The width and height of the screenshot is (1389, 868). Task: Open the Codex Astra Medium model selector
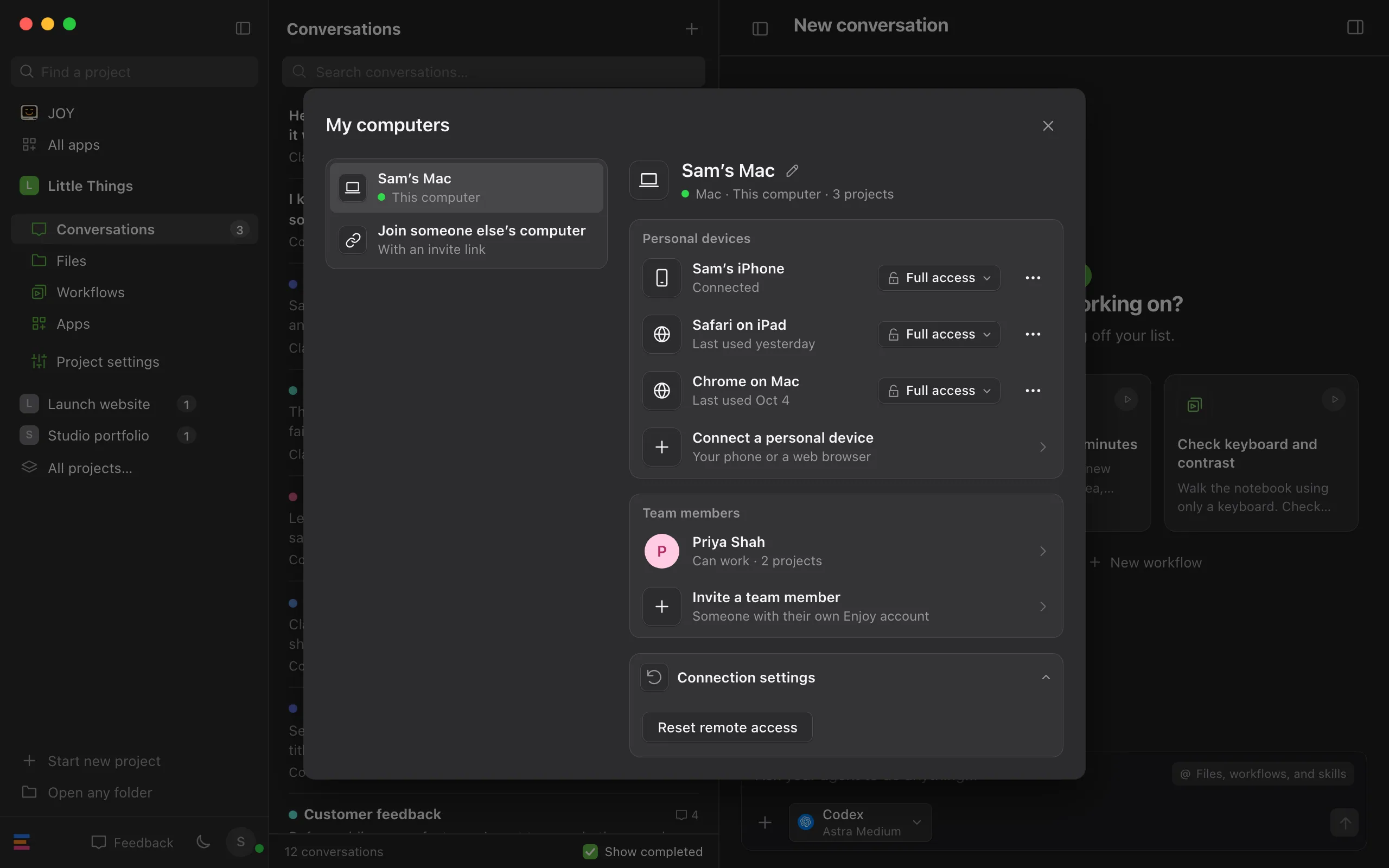pyautogui.click(x=860, y=822)
